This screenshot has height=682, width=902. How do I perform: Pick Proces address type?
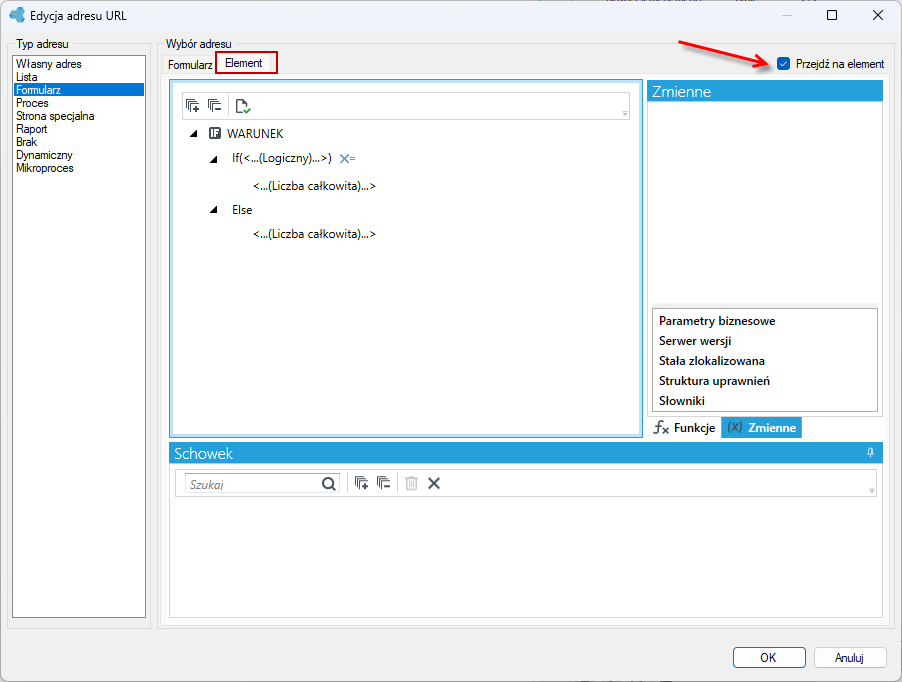click(79, 103)
